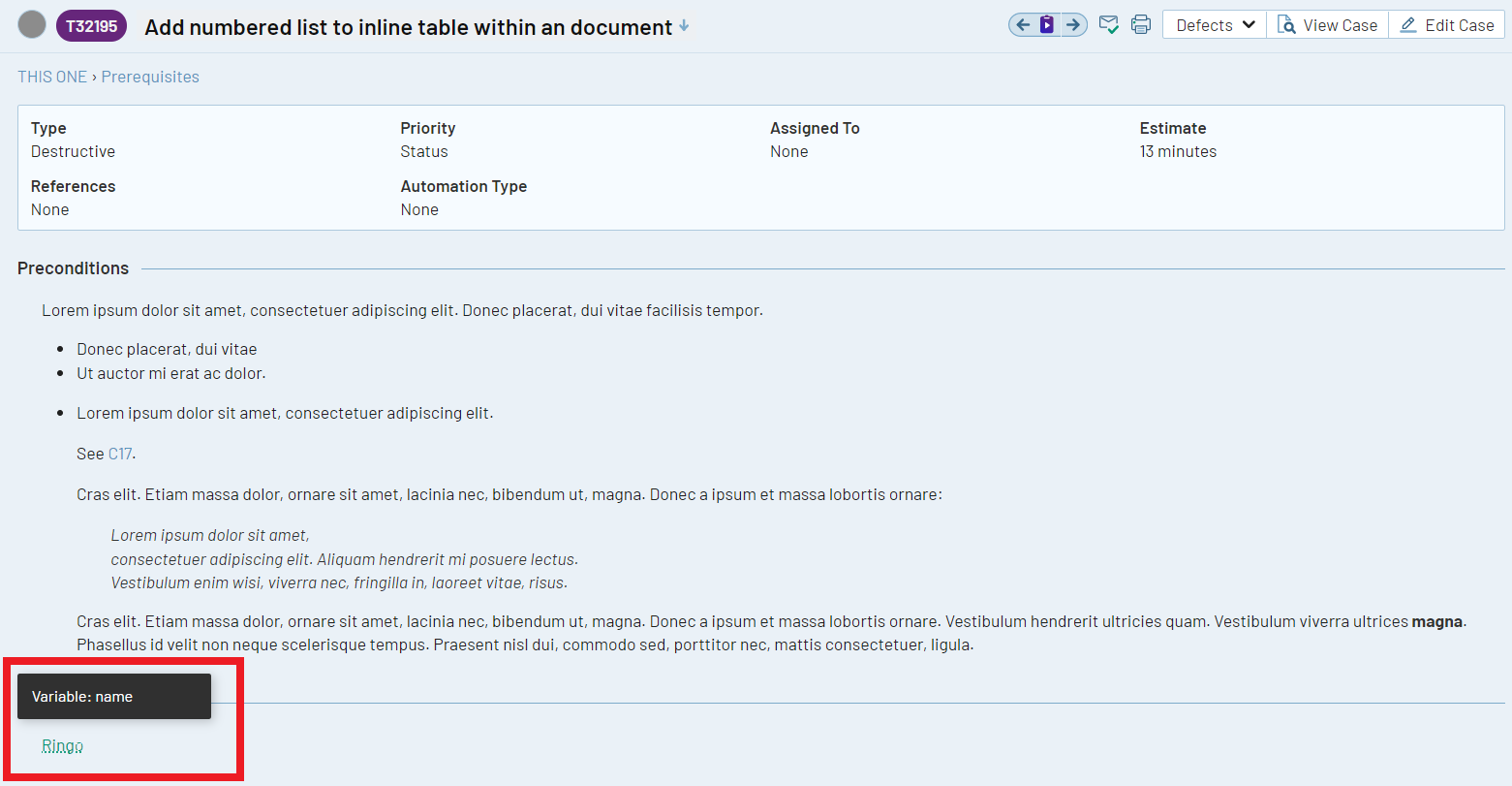Click the Edit Case button
The height and width of the screenshot is (786, 1512).
tap(1447, 25)
